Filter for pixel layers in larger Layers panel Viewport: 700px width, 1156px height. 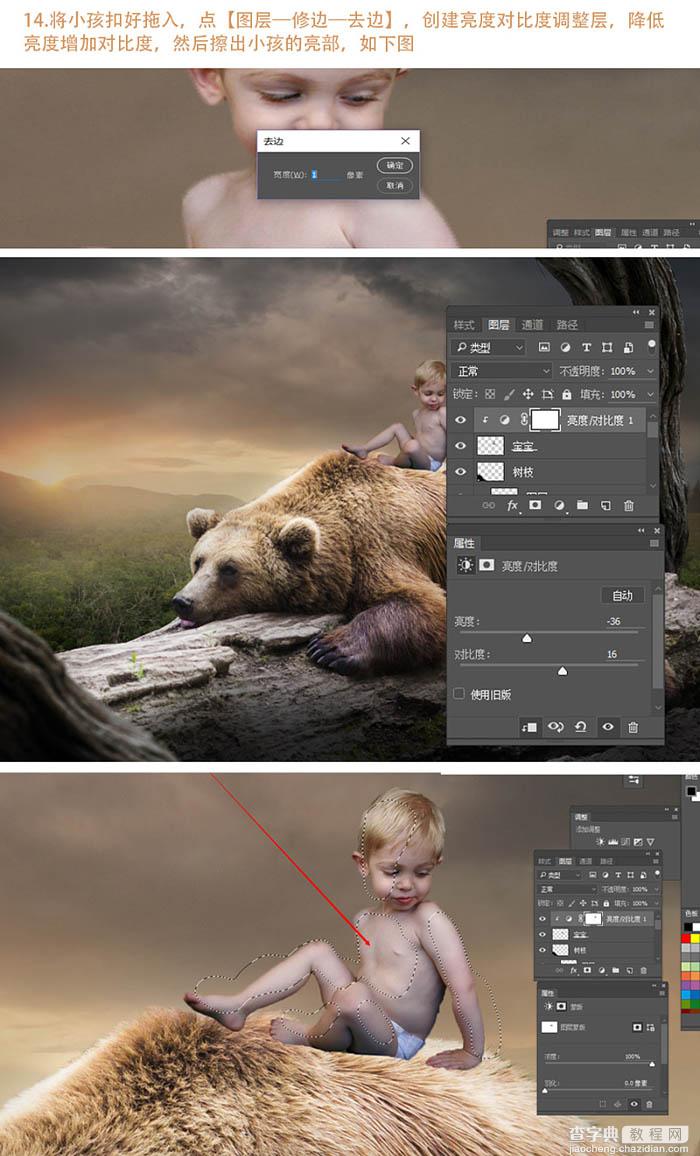tap(544, 347)
